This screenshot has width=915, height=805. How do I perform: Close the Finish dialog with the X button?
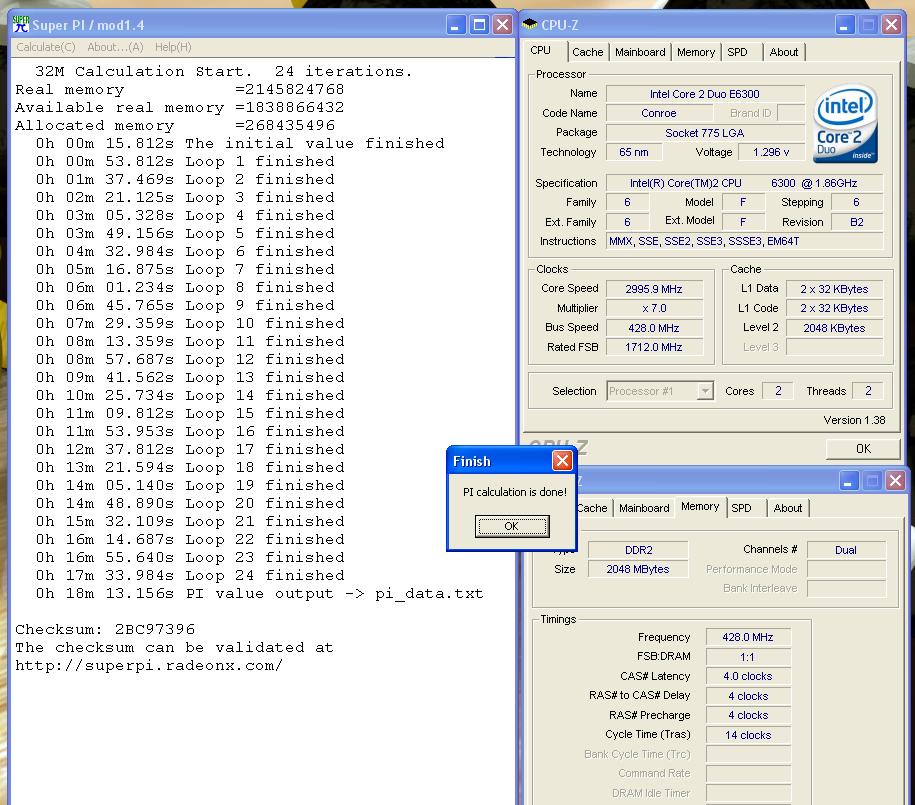click(562, 461)
